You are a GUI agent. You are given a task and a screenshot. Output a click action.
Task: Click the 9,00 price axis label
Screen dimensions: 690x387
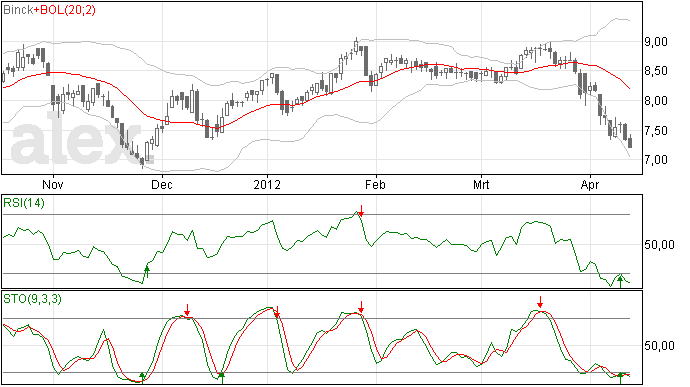tap(656, 42)
